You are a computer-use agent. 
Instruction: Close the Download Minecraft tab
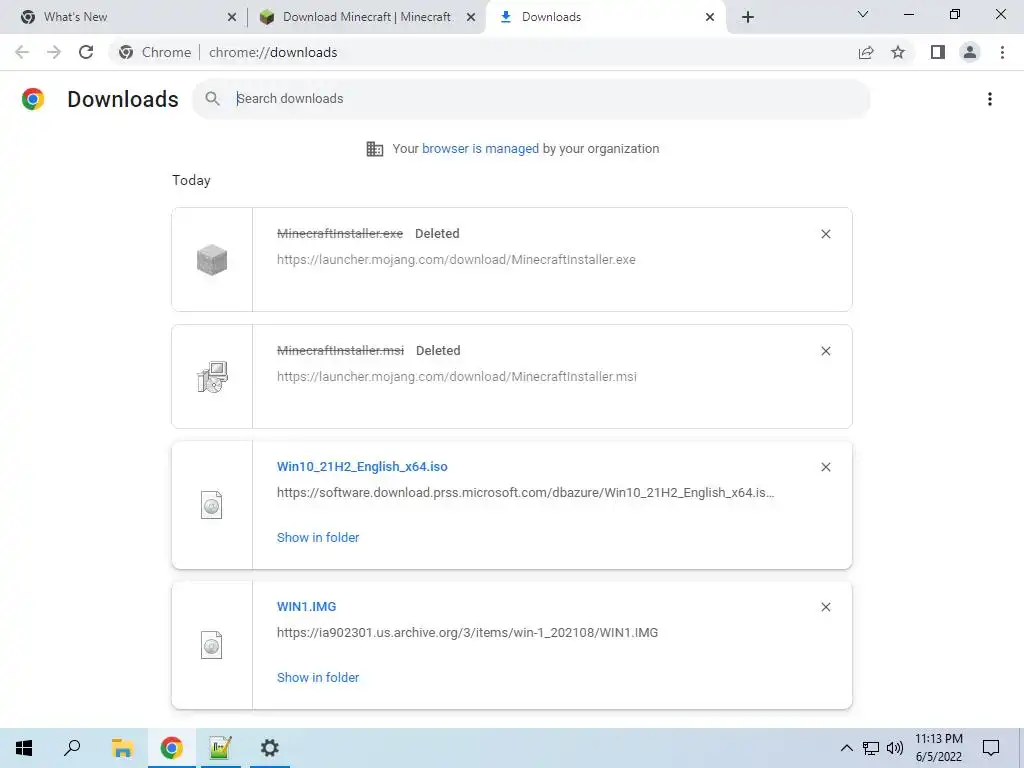coord(471,17)
